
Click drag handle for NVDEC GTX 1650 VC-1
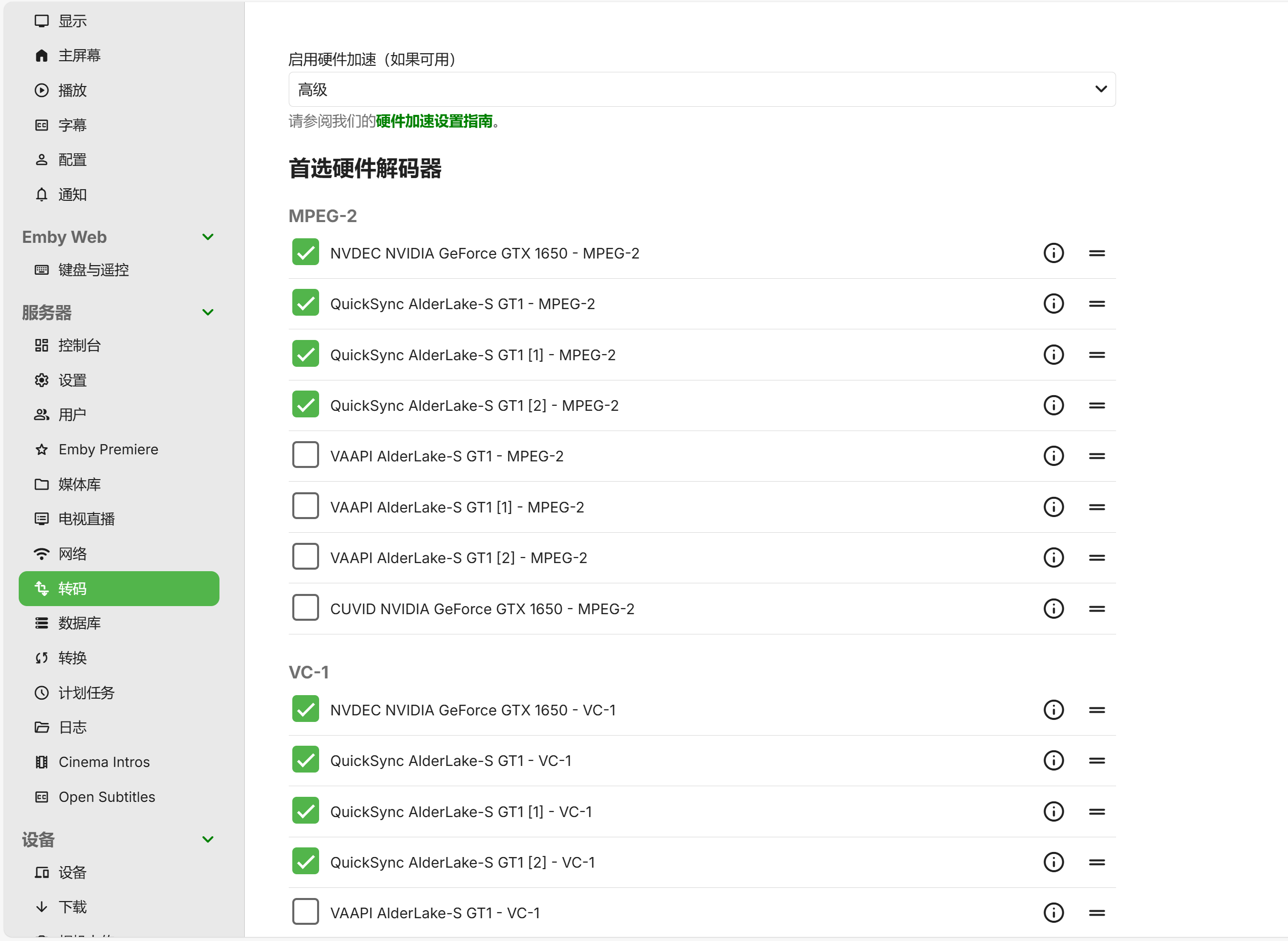[x=1096, y=710]
